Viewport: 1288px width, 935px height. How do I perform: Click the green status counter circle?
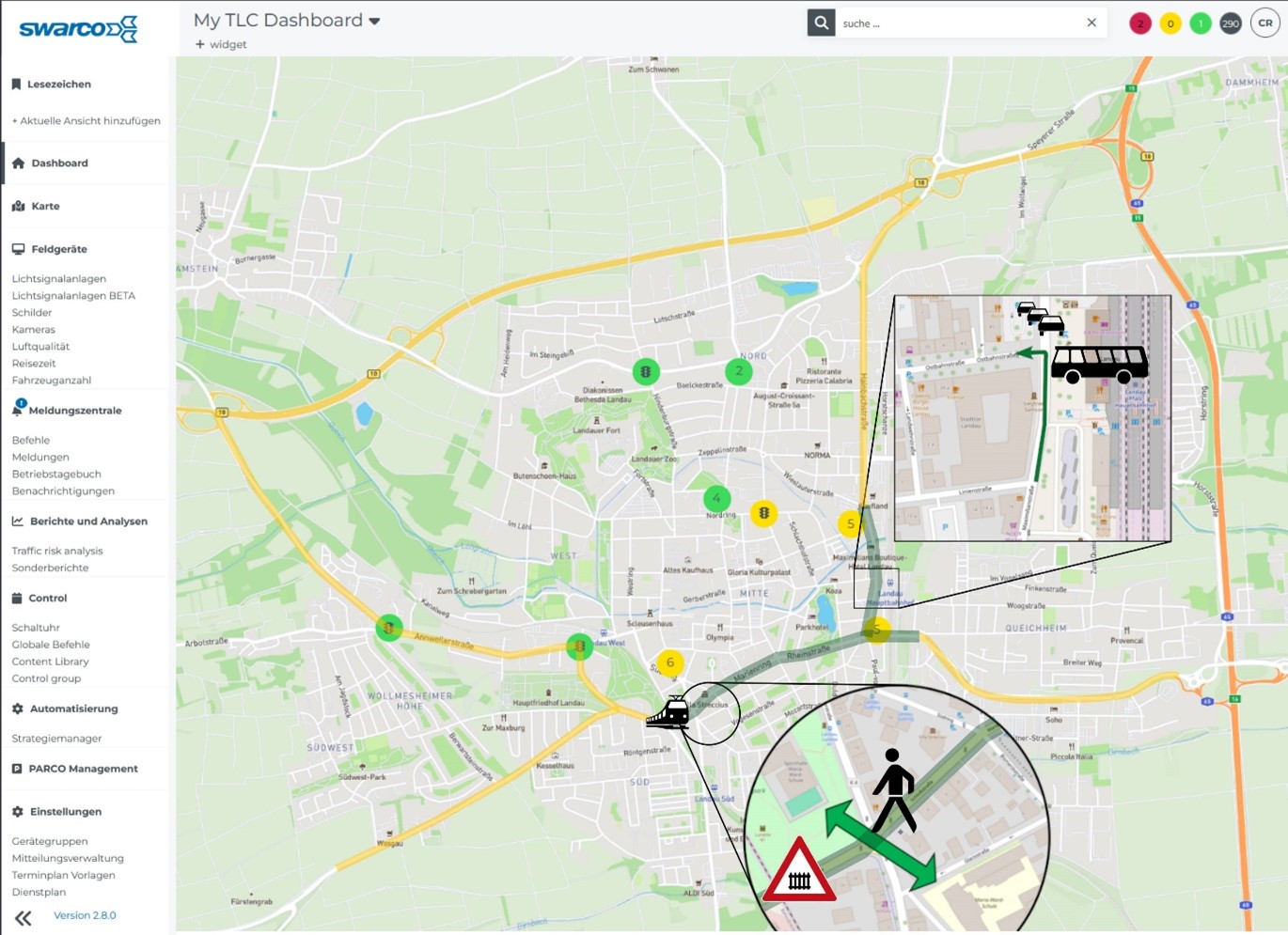click(x=1200, y=24)
